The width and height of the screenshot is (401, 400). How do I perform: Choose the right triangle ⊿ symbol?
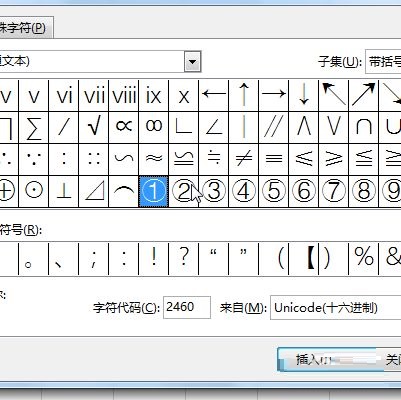94,191
